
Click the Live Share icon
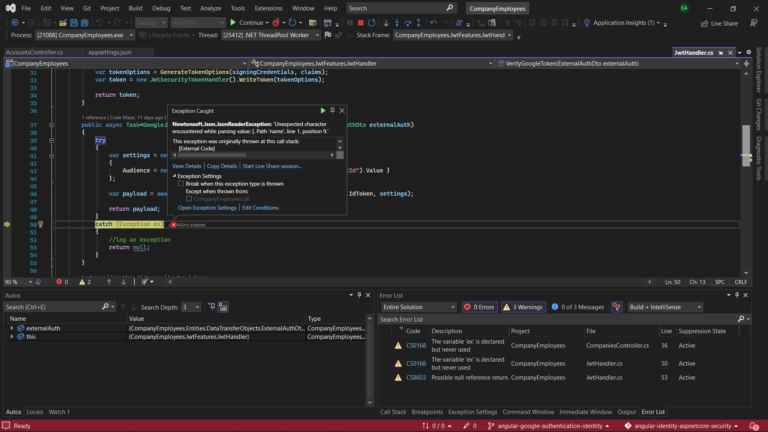[x=703, y=22]
